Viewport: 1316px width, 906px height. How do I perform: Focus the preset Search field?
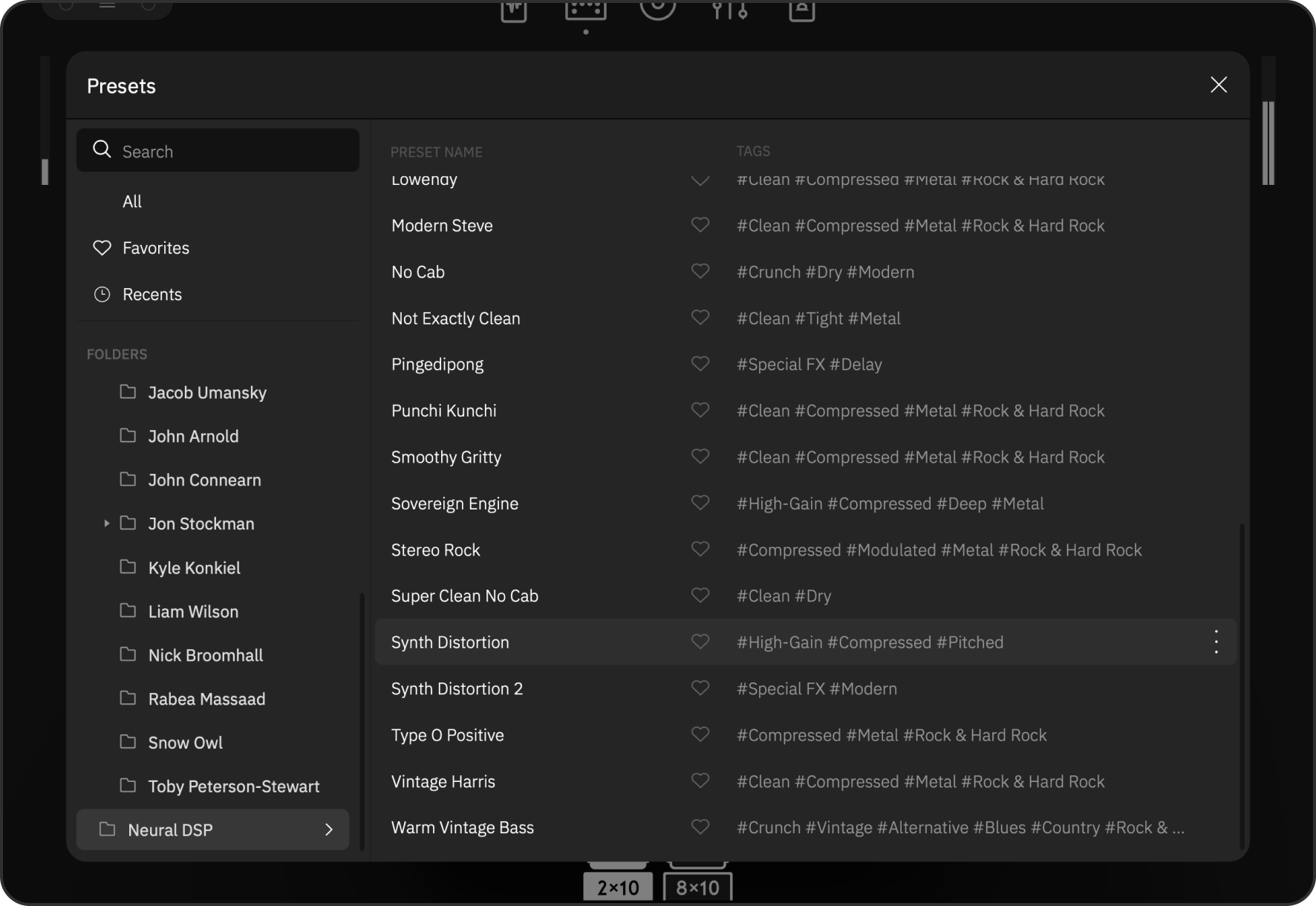point(218,150)
